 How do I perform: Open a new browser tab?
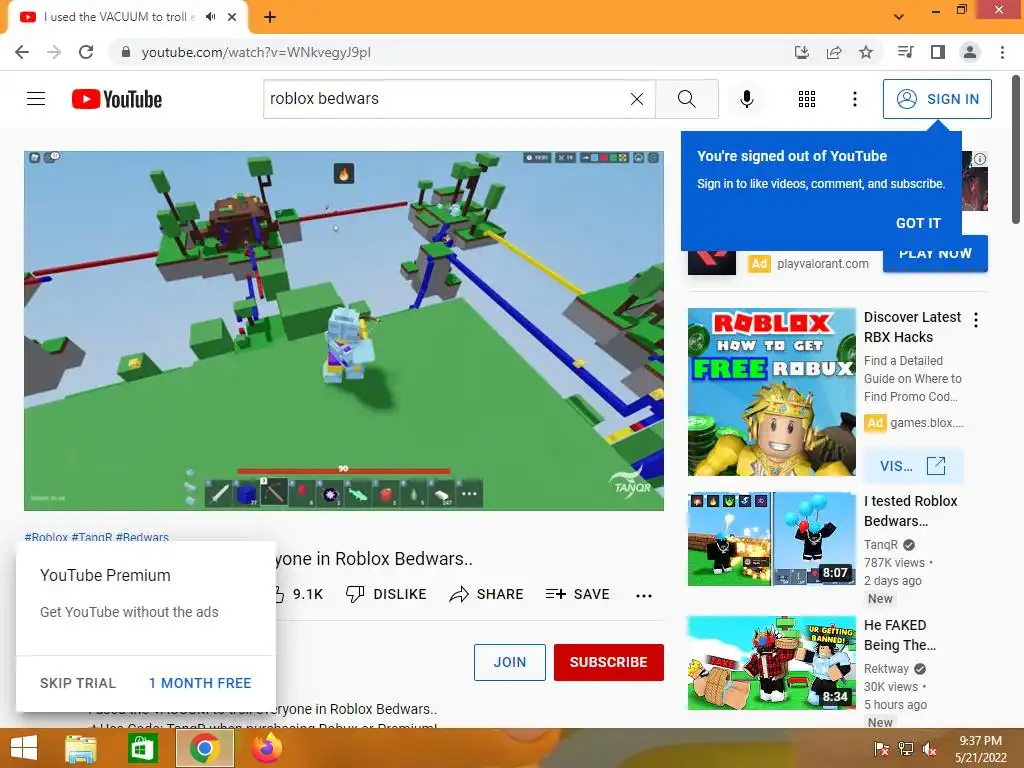(x=270, y=17)
